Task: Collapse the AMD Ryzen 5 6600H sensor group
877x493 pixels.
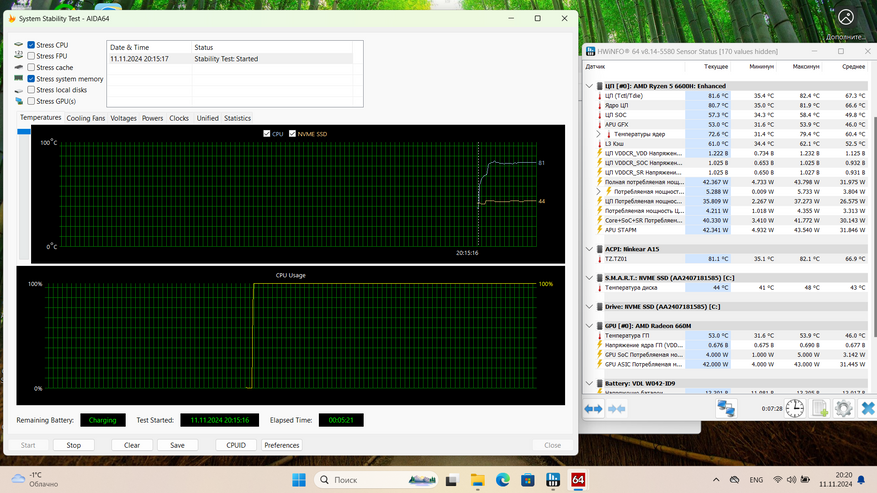Action: click(x=589, y=86)
